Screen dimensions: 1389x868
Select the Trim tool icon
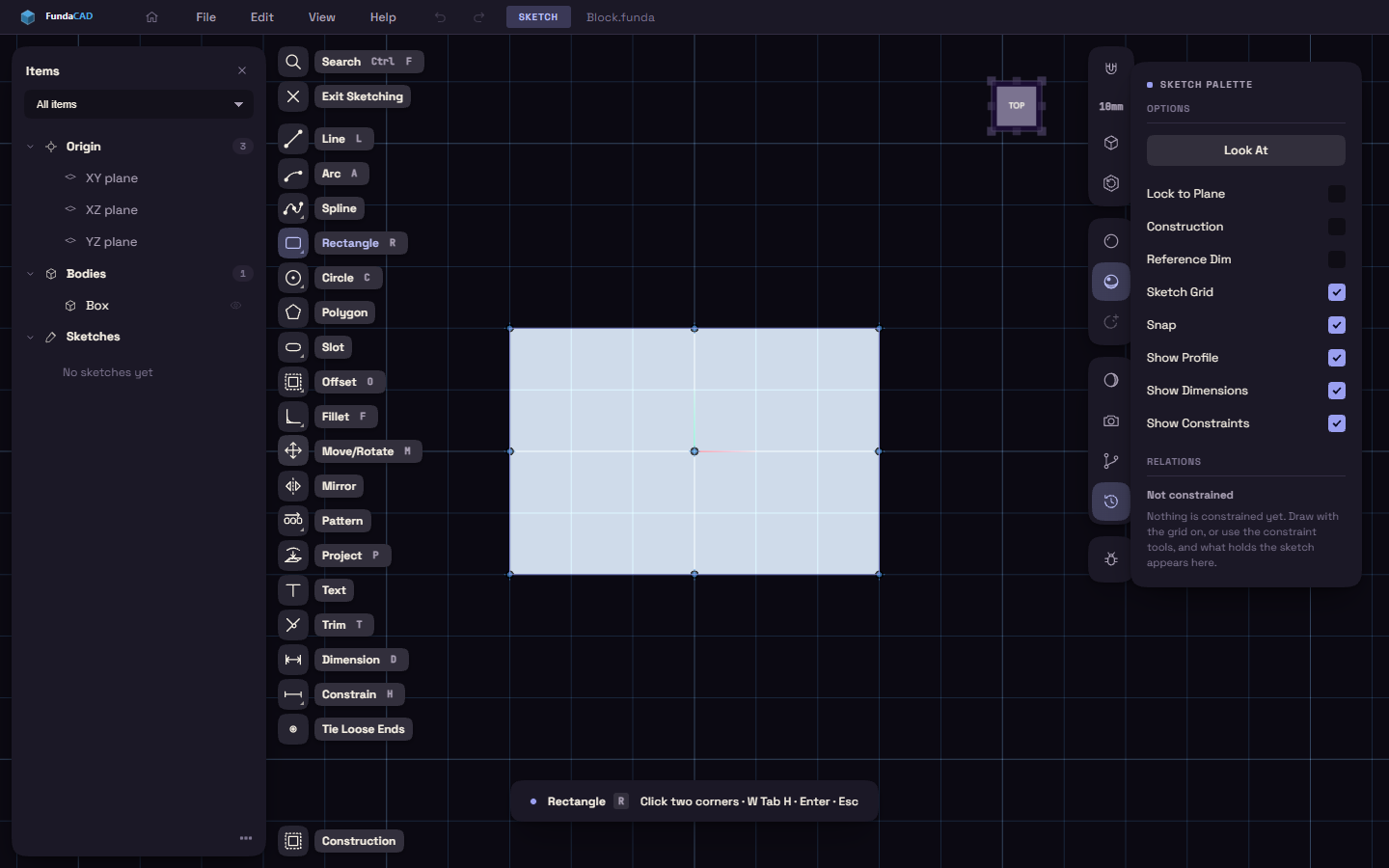coord(293,625)
